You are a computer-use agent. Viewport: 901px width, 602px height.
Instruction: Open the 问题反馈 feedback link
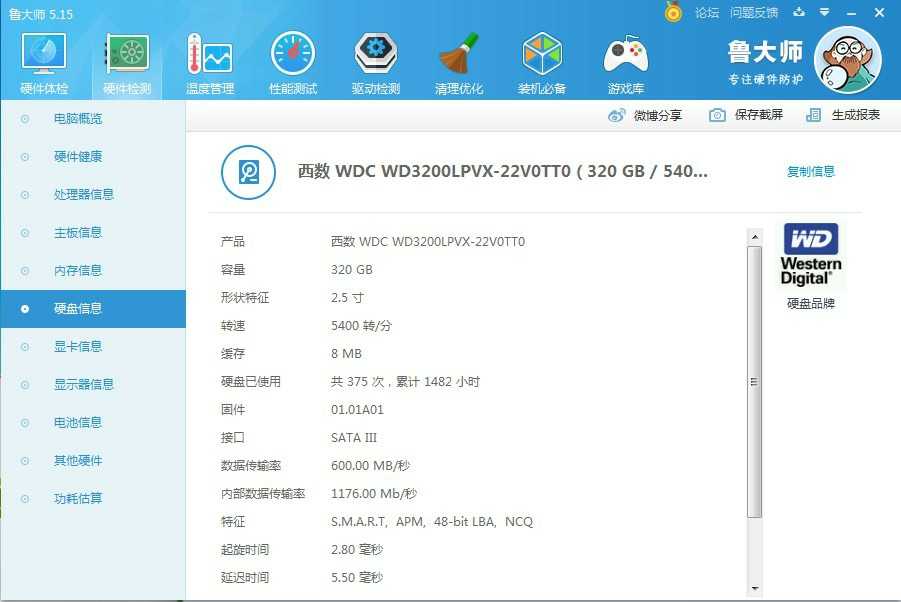[754, 13]
